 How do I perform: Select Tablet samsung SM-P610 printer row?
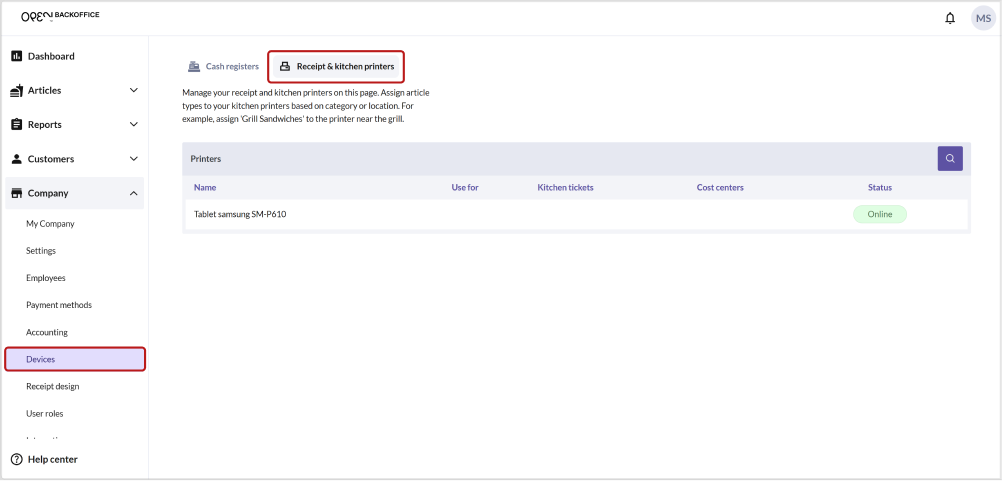[240, 214]
